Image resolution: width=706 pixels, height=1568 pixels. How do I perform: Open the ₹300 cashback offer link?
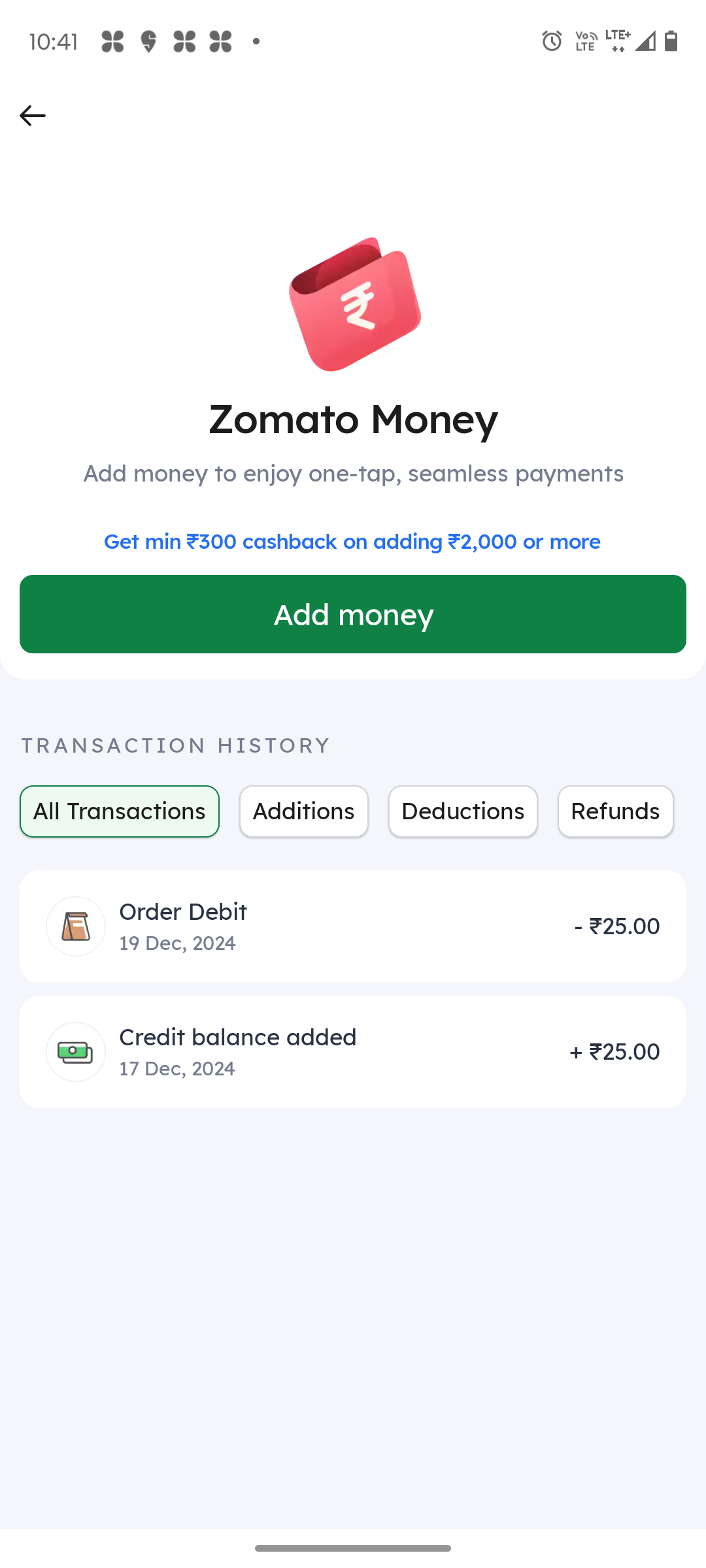click(x=352, y=542)
